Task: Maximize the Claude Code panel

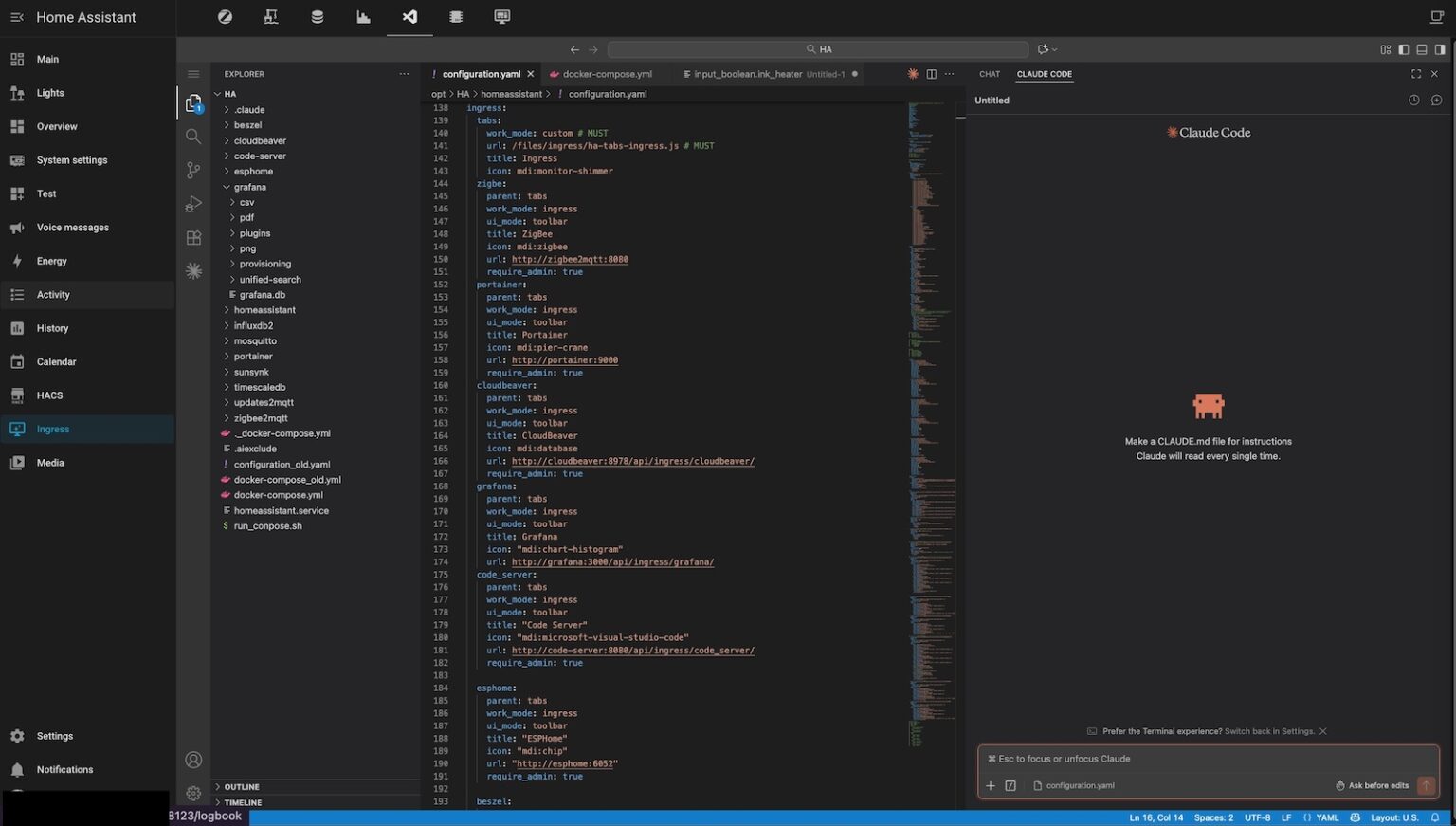Action: pyautogui.click(x=1416, y=74)
